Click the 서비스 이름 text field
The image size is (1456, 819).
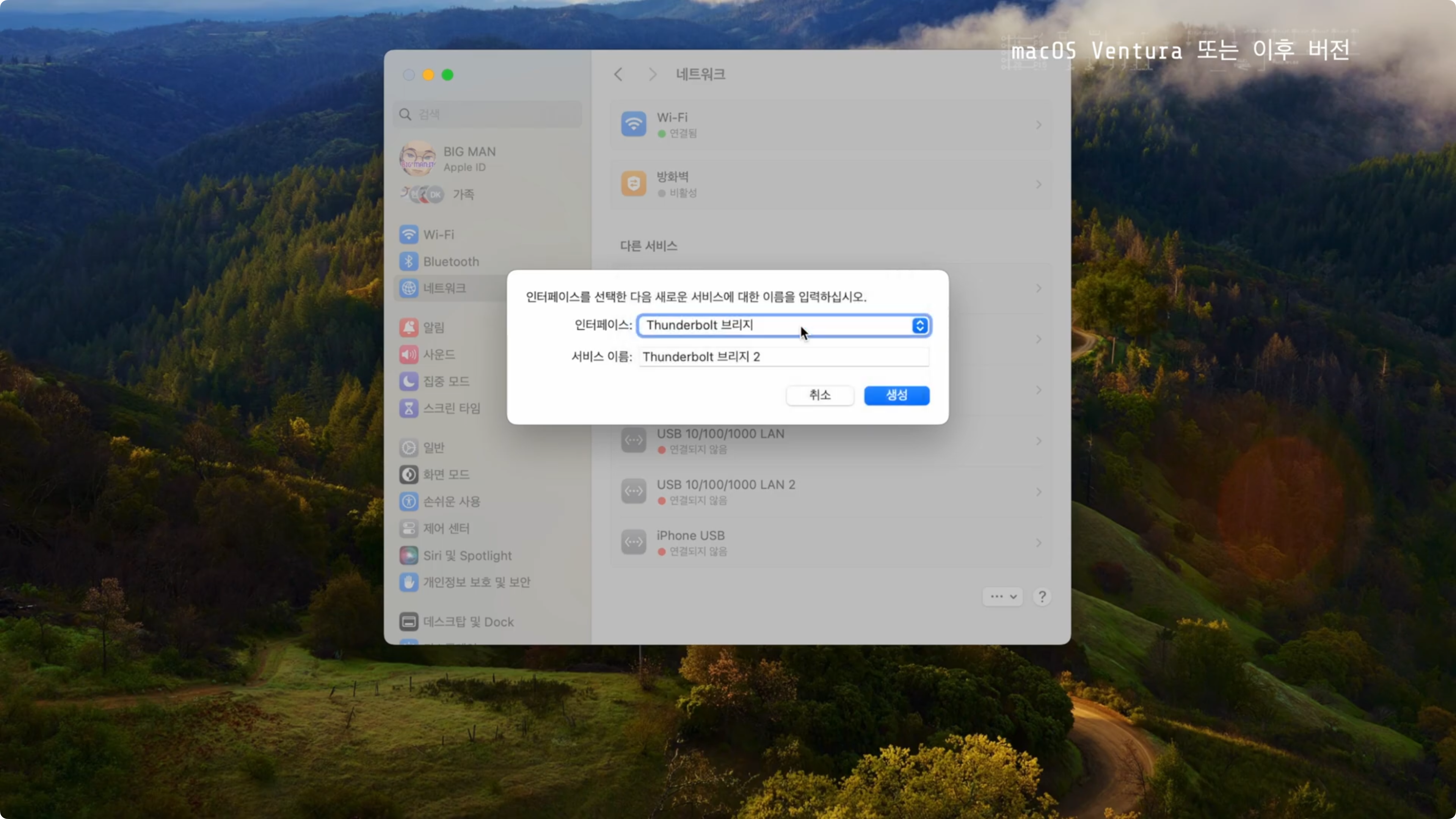click(783, 357)
